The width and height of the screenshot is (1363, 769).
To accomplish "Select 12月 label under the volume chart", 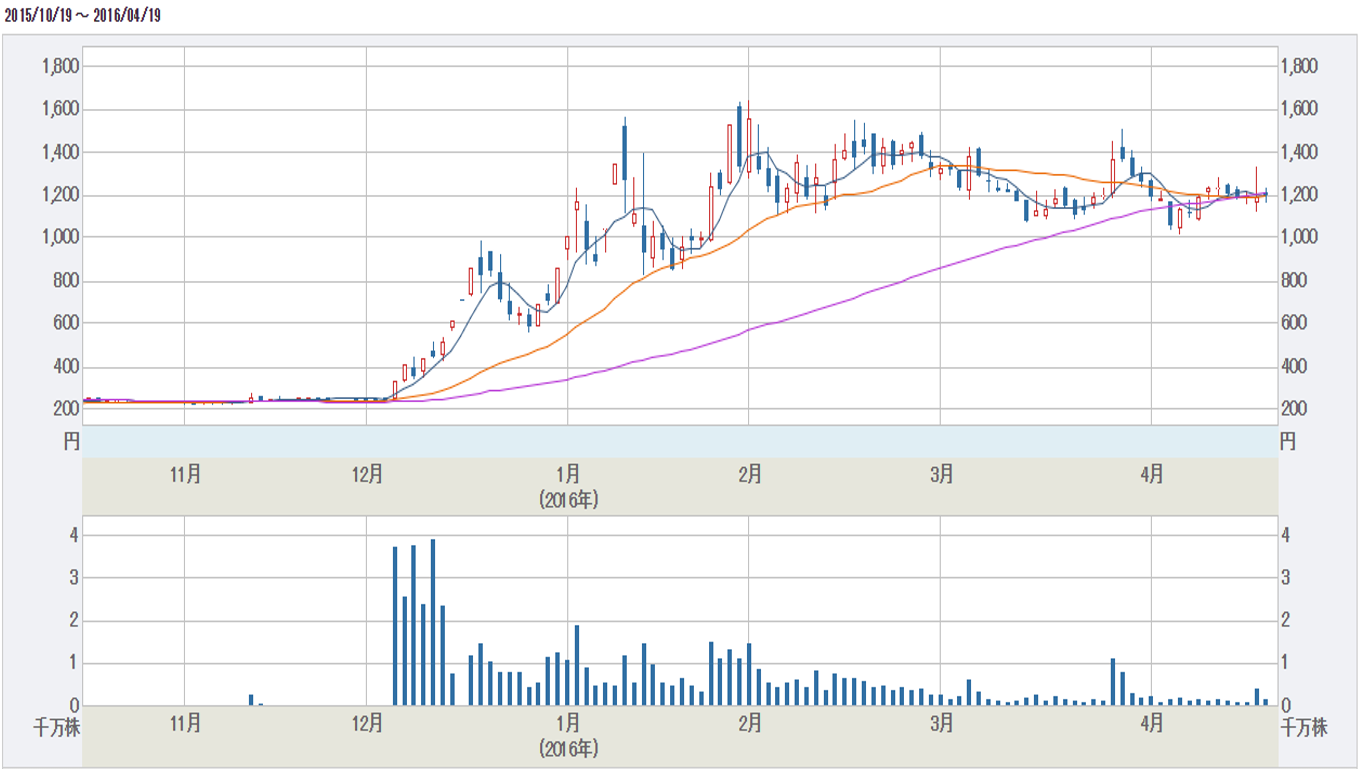I will [x=367, y=723].
